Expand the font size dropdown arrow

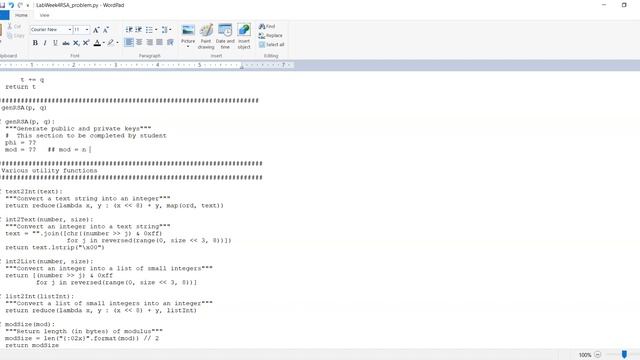(87, 30)
